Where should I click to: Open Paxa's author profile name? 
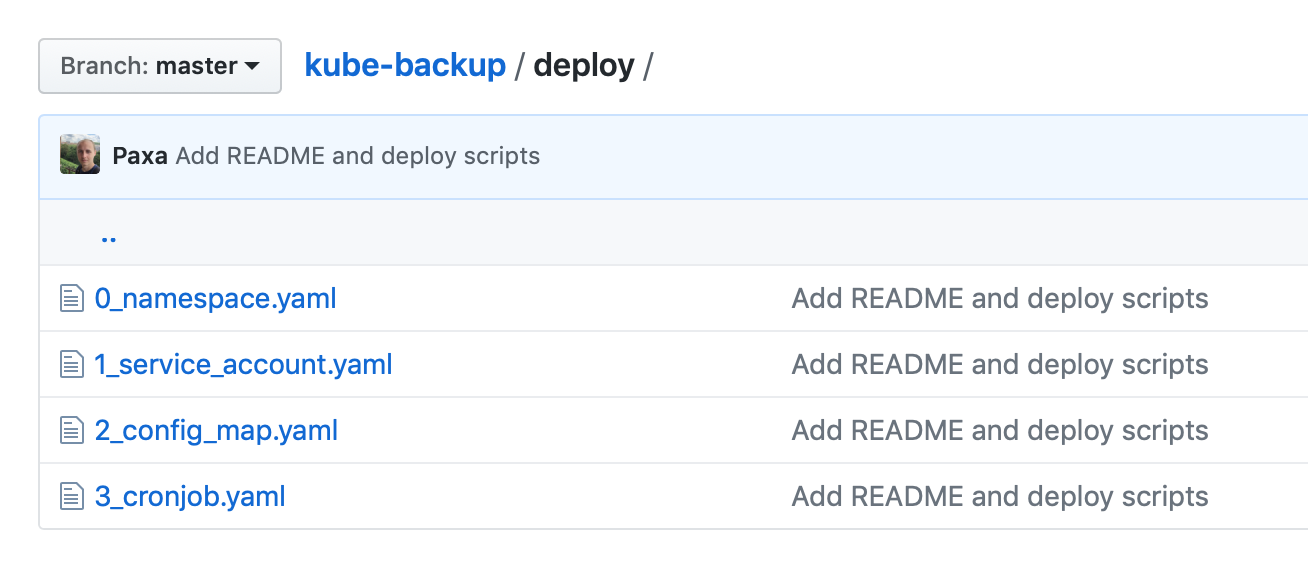coord(140,156)
